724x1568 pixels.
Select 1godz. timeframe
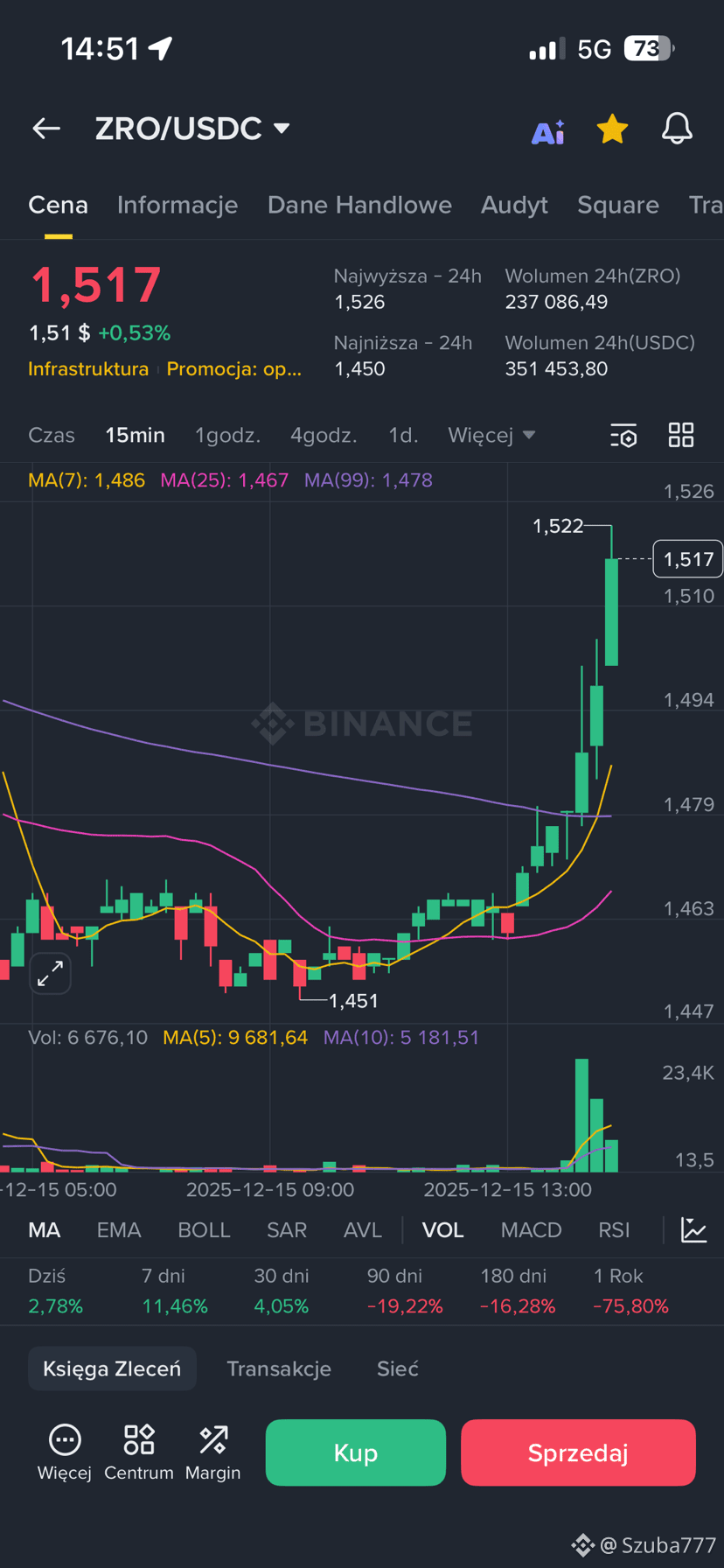227,435
